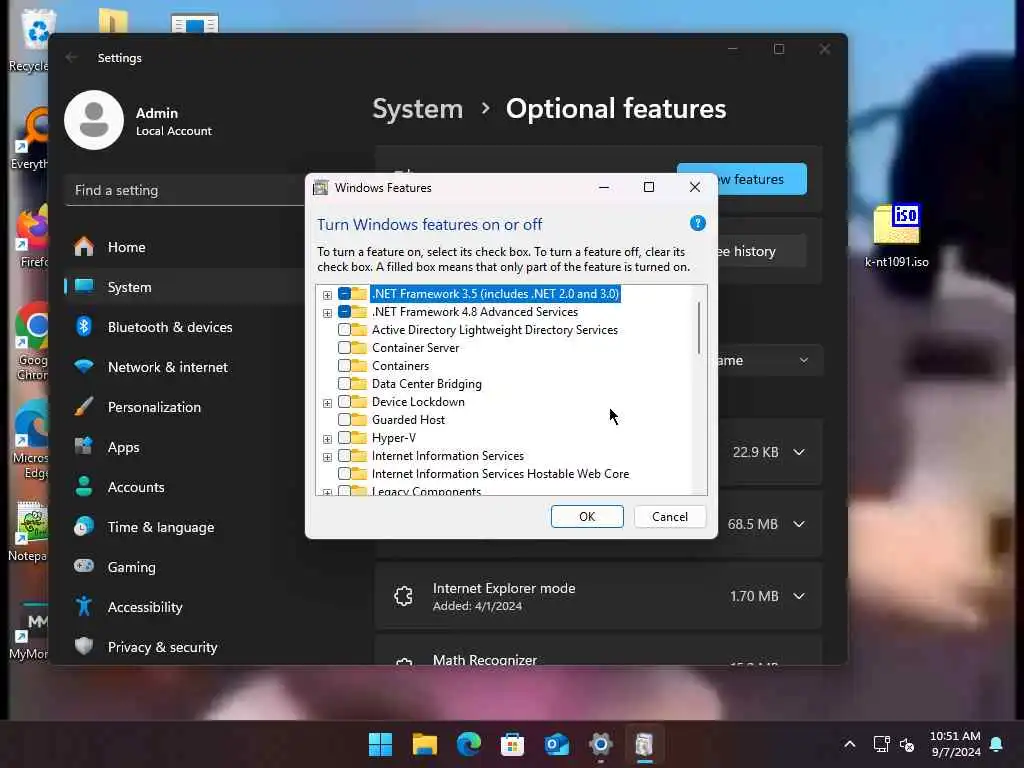Viewport: 1024px width, 768px height.
Task: Click the Network & internet wifi icon
Action: tap(84, 366)
